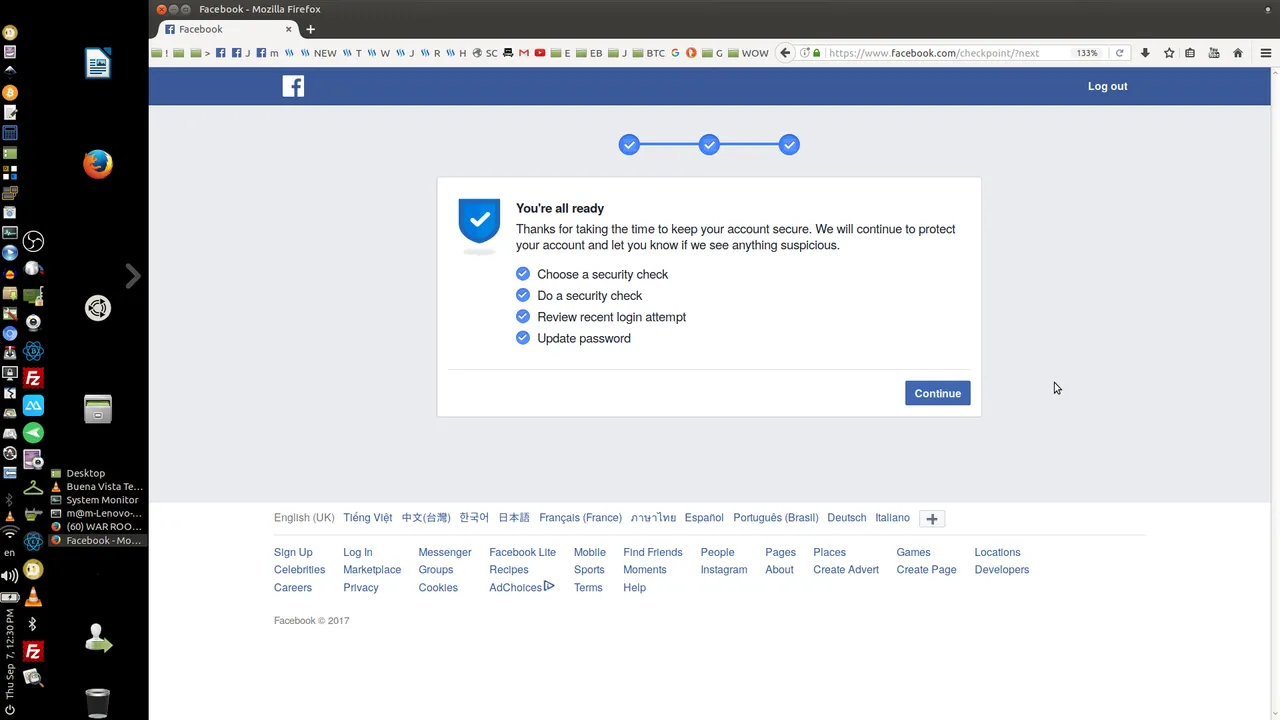1280x720 pixels.
Task: Open Facebook Lite footer link
Action: coord(522,552)
